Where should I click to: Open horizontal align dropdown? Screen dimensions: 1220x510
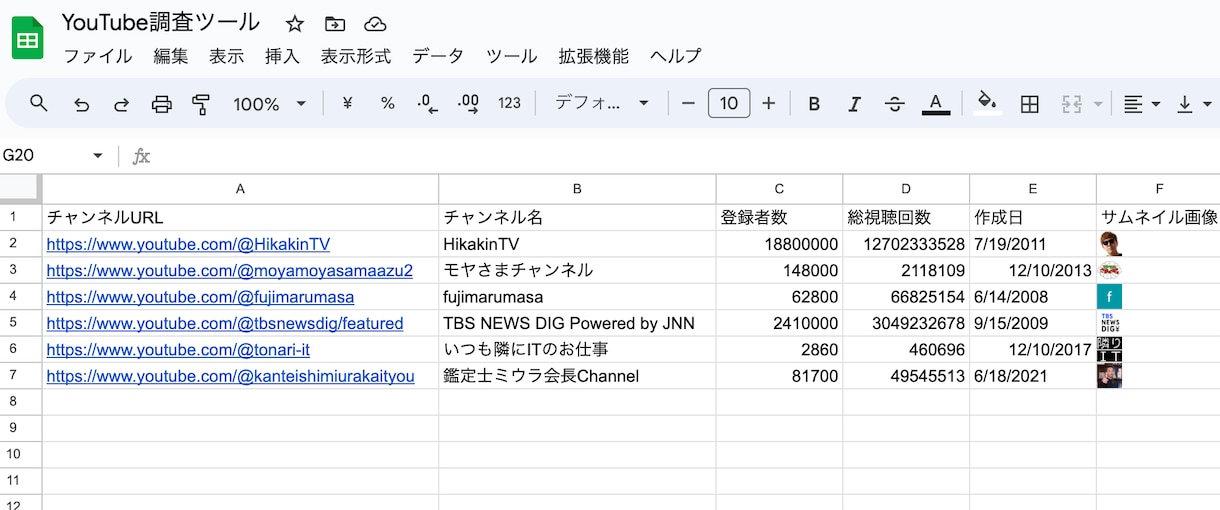pos(1141,104)
